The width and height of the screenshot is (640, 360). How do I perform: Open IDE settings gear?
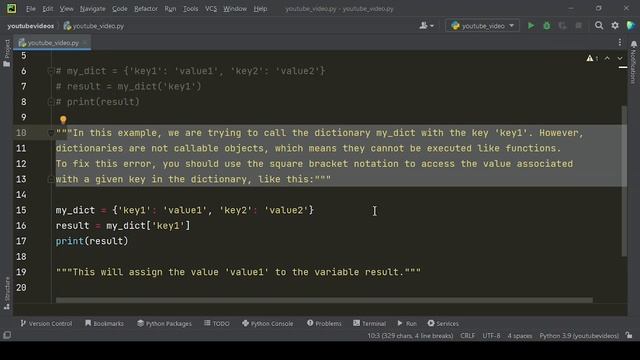[x=615, y=26]
